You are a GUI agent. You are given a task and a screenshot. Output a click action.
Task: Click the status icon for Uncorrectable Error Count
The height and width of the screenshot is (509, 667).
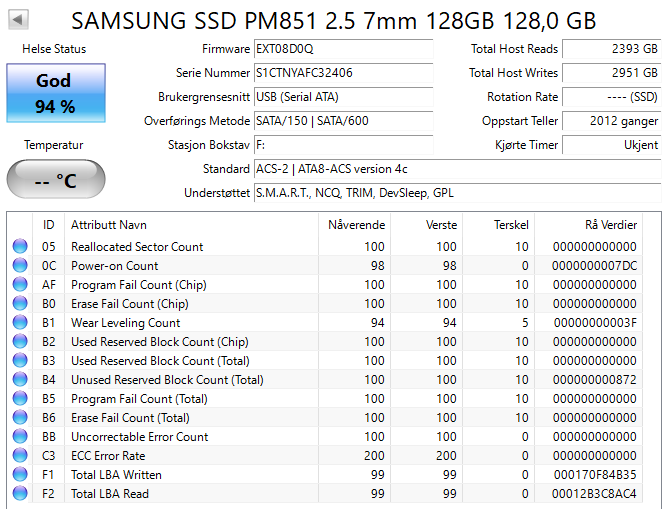(20, 437)
